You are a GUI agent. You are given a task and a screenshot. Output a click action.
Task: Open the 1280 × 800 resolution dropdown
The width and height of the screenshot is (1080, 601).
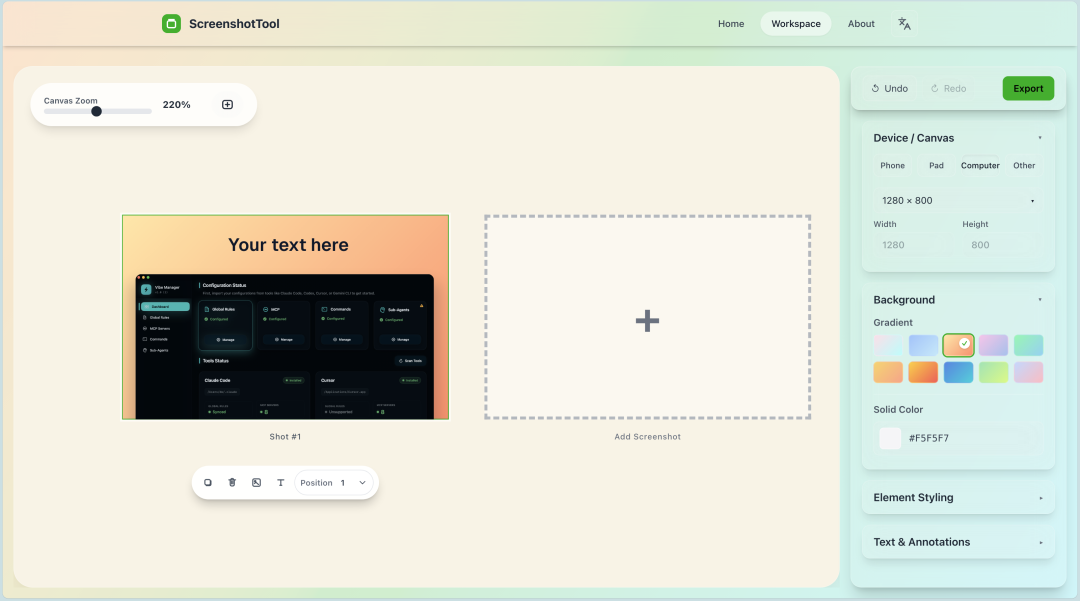click(x=957, y=201)
